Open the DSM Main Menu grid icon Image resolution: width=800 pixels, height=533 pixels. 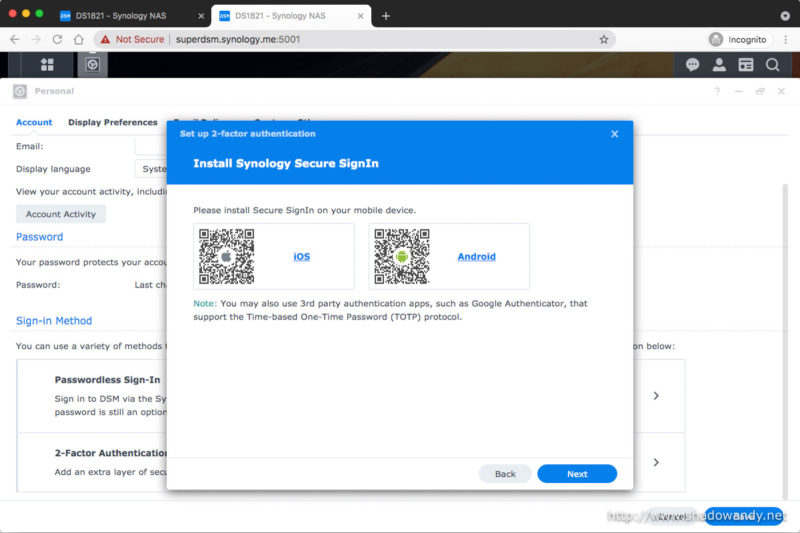(x=47, y=65)
